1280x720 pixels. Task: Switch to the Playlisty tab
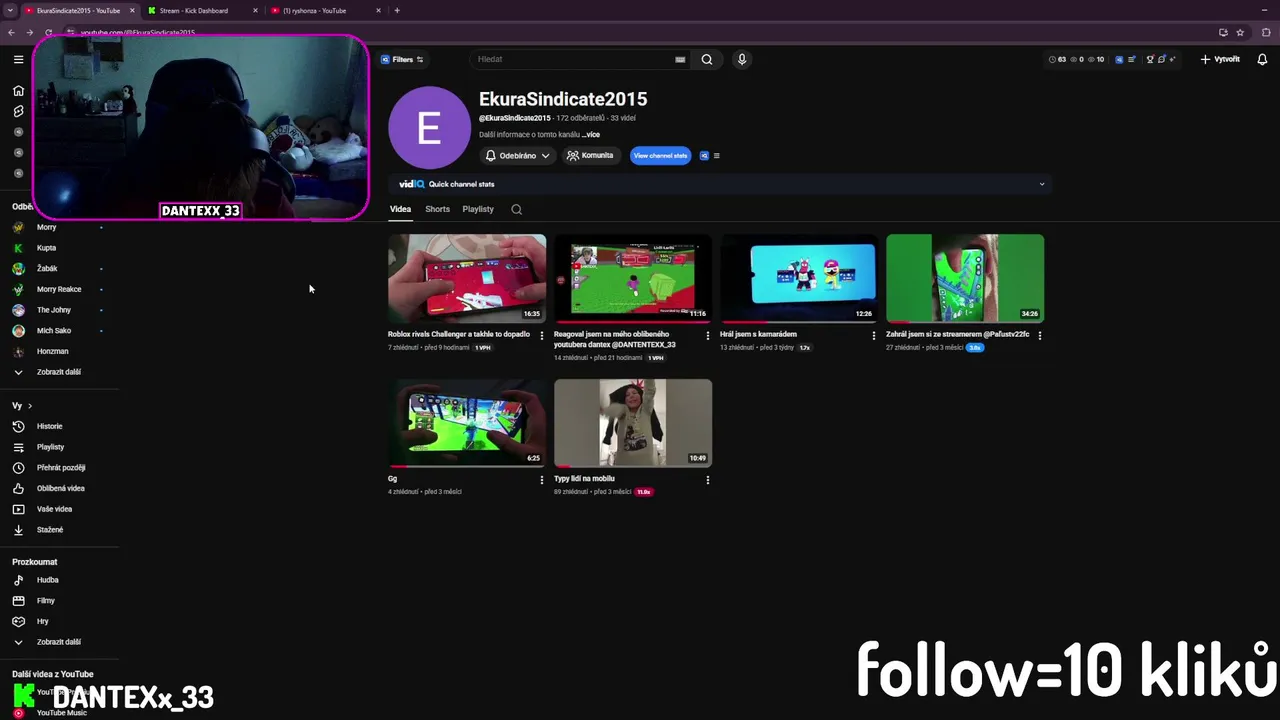coord(478,209)
